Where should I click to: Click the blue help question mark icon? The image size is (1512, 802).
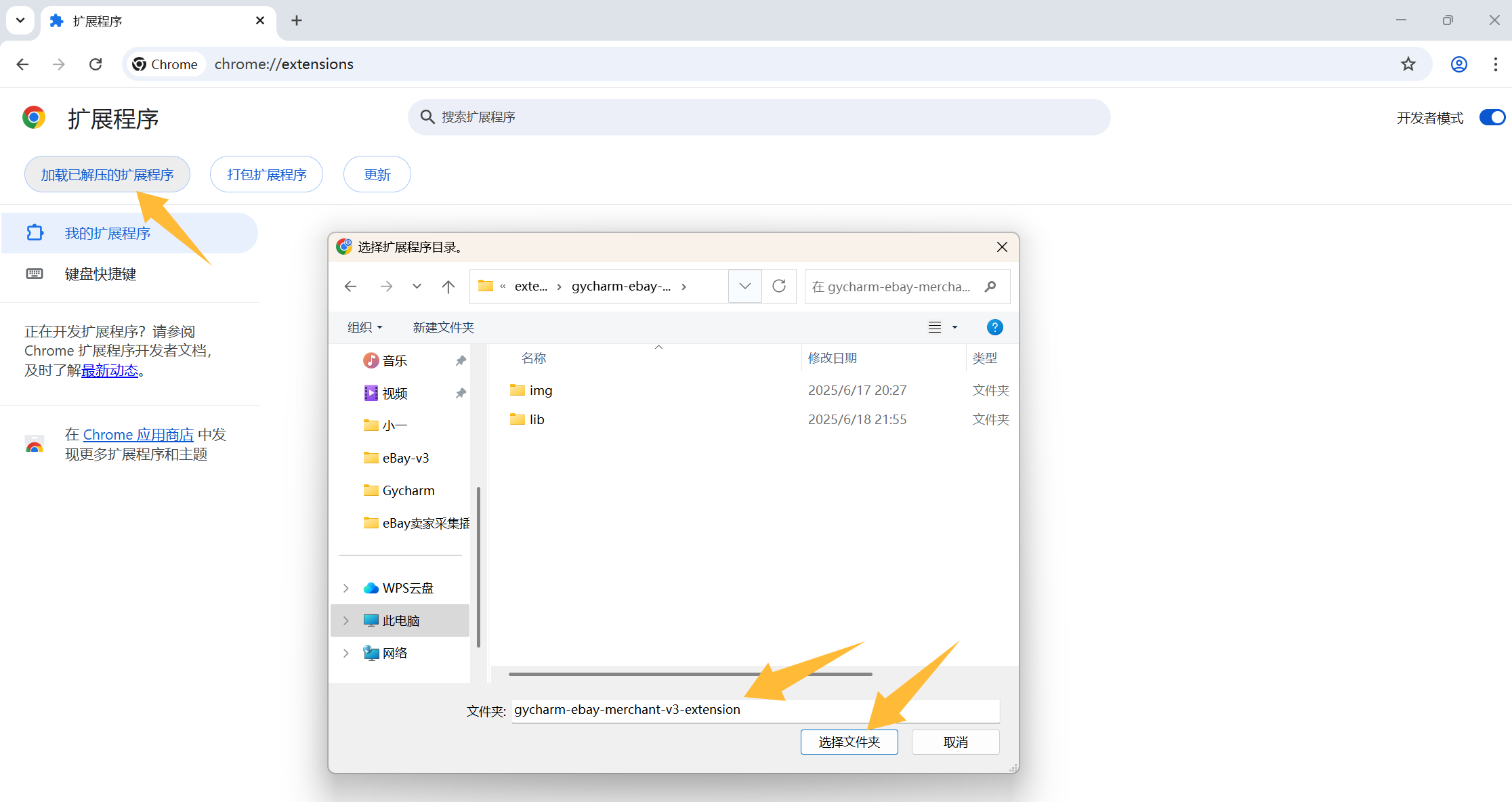tap(994, 328)
